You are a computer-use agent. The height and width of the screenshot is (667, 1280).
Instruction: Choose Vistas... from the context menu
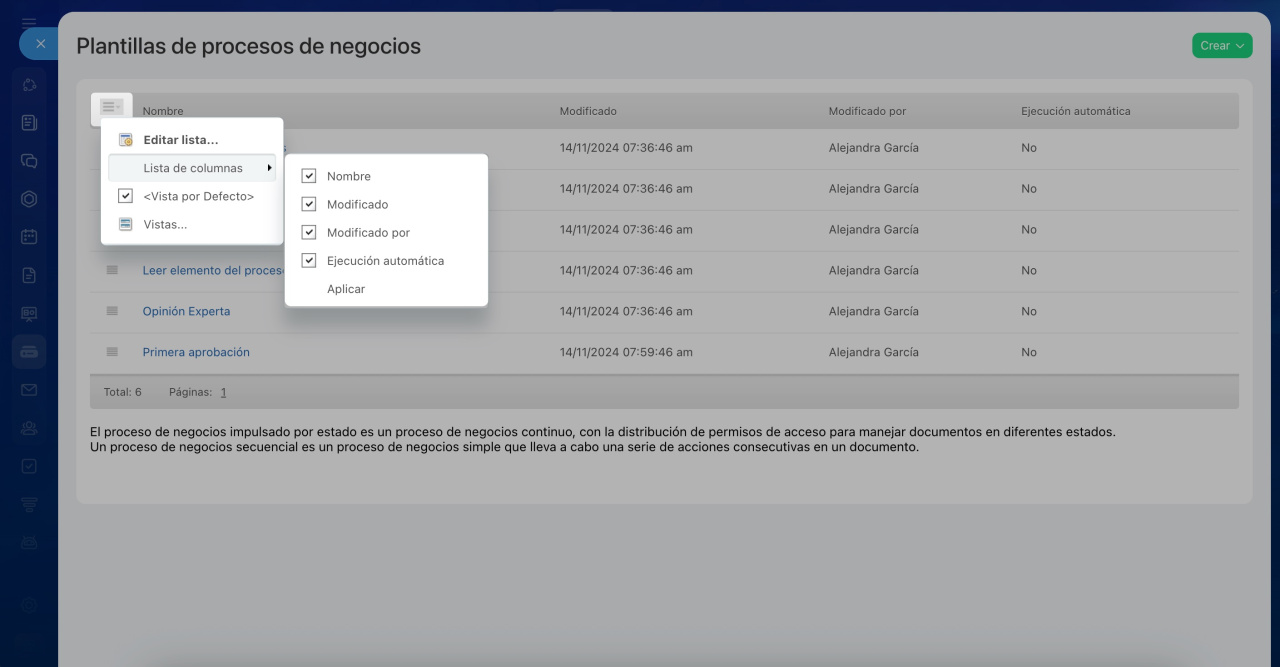165,224
